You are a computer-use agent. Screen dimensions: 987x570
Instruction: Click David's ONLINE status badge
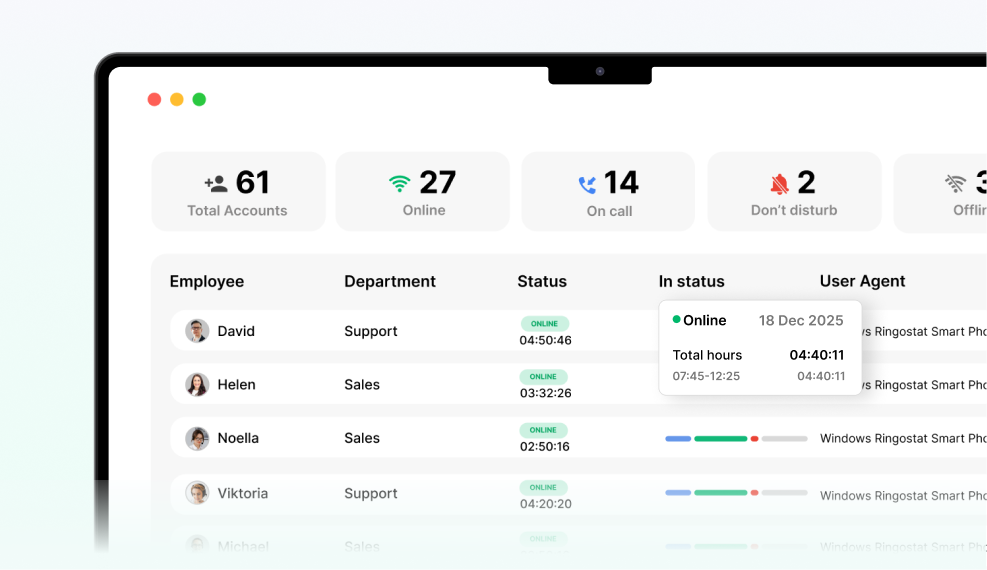pos(544,323)
